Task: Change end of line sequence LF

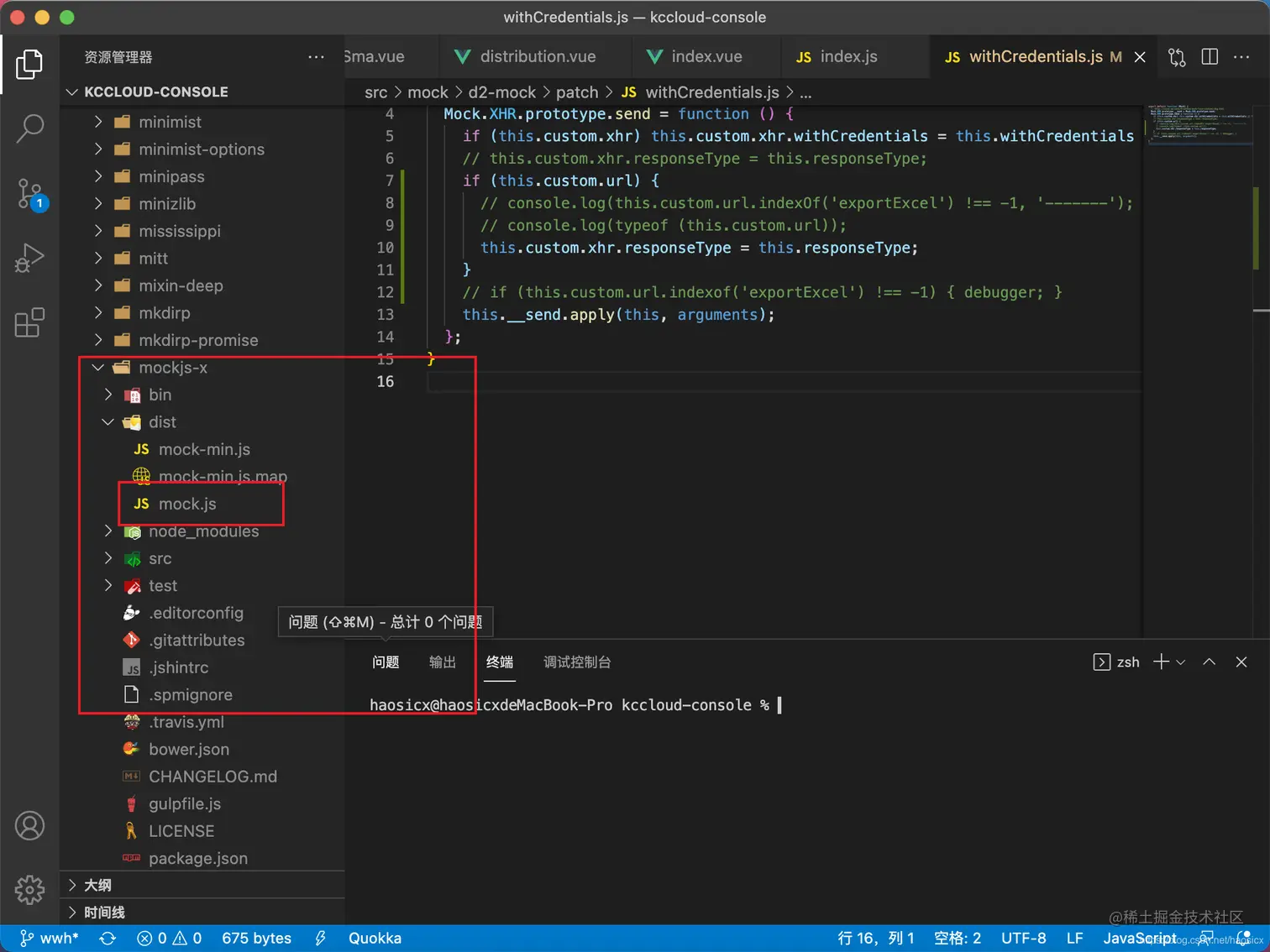Action: [1074, 939]
